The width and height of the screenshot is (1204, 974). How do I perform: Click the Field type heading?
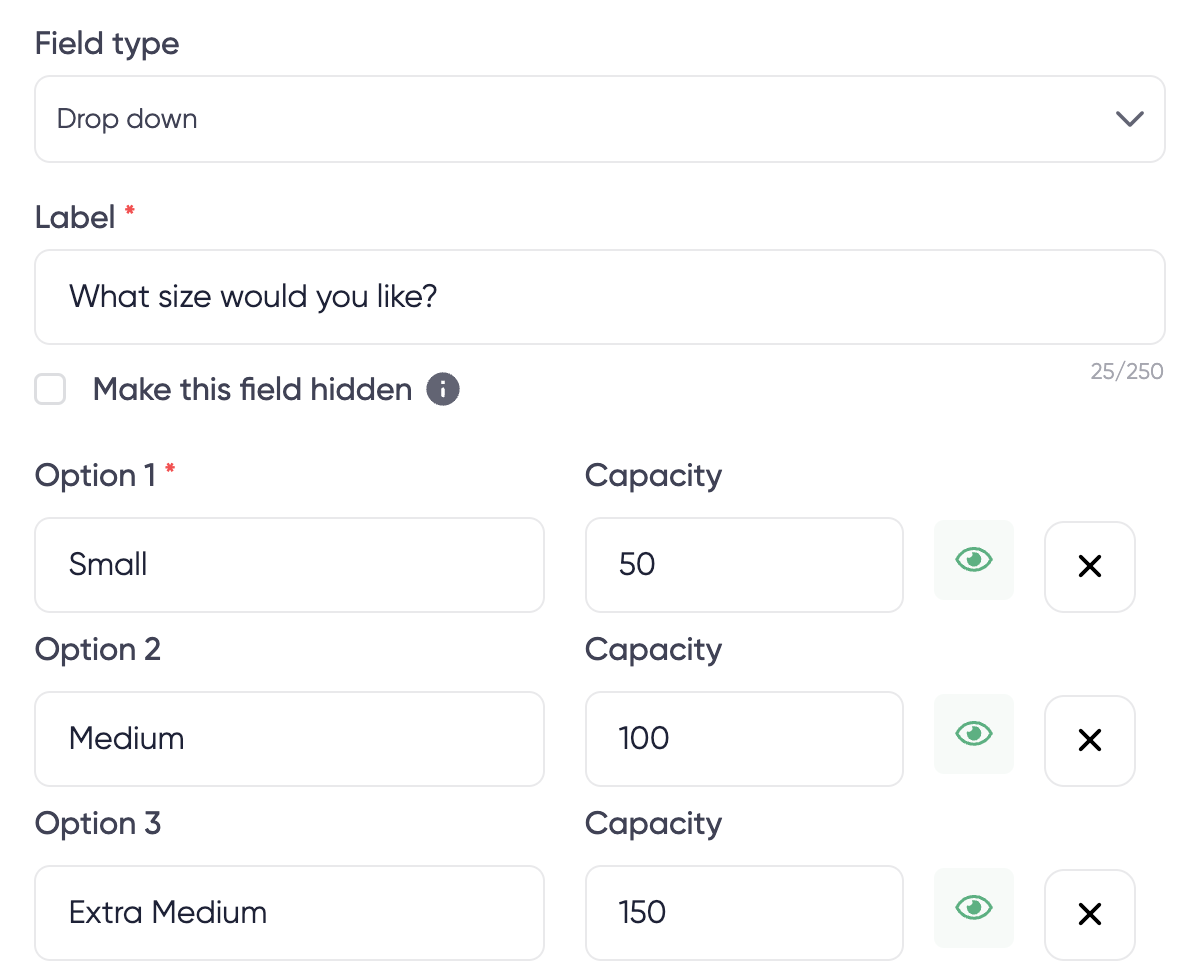point(107,44)
